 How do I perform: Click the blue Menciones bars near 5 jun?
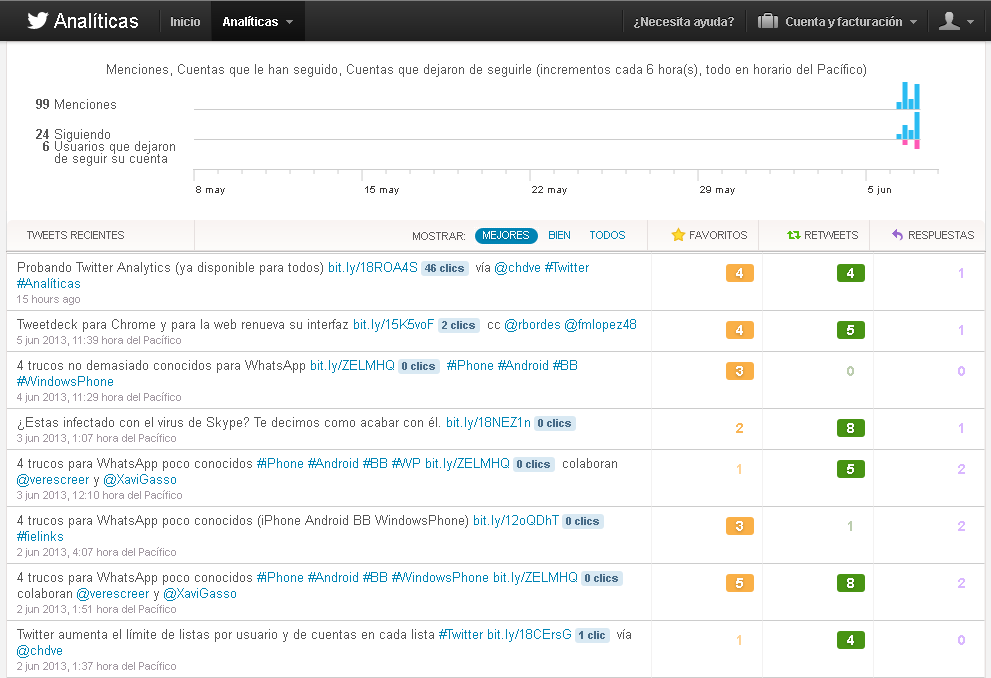(x=908, y=96)
